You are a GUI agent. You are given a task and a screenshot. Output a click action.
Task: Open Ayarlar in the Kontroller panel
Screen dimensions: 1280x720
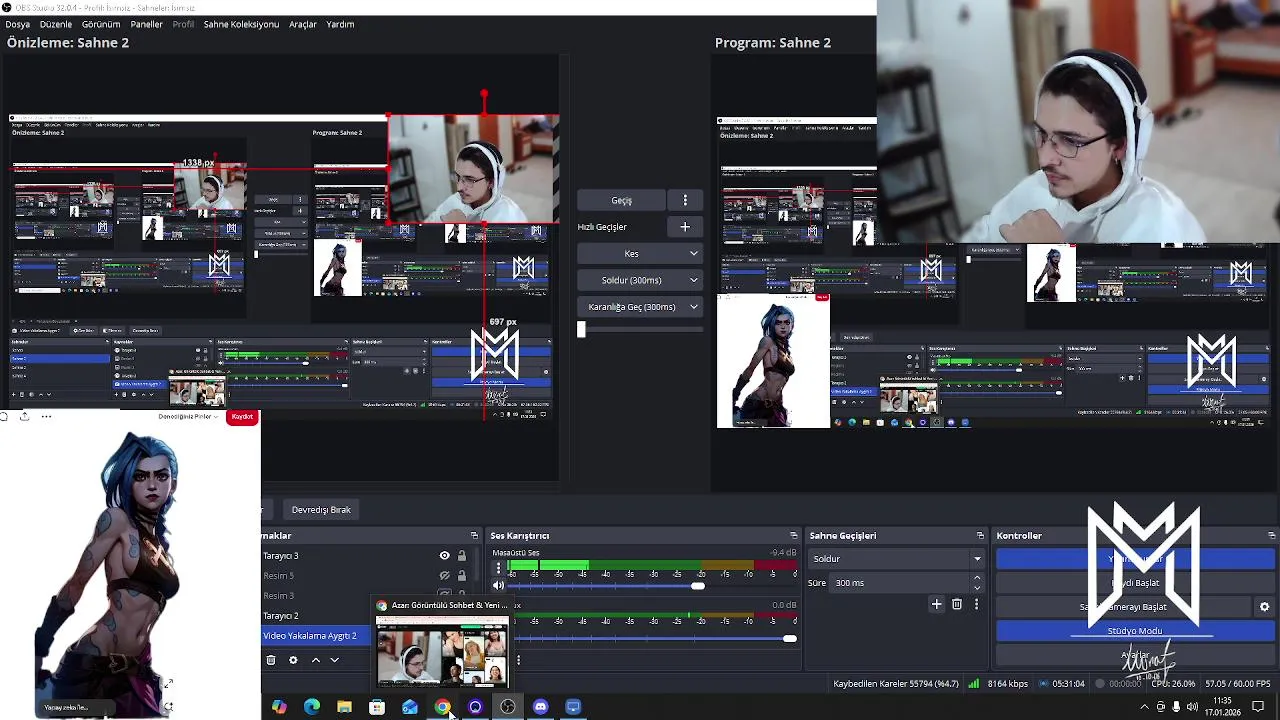(1135, 655)
